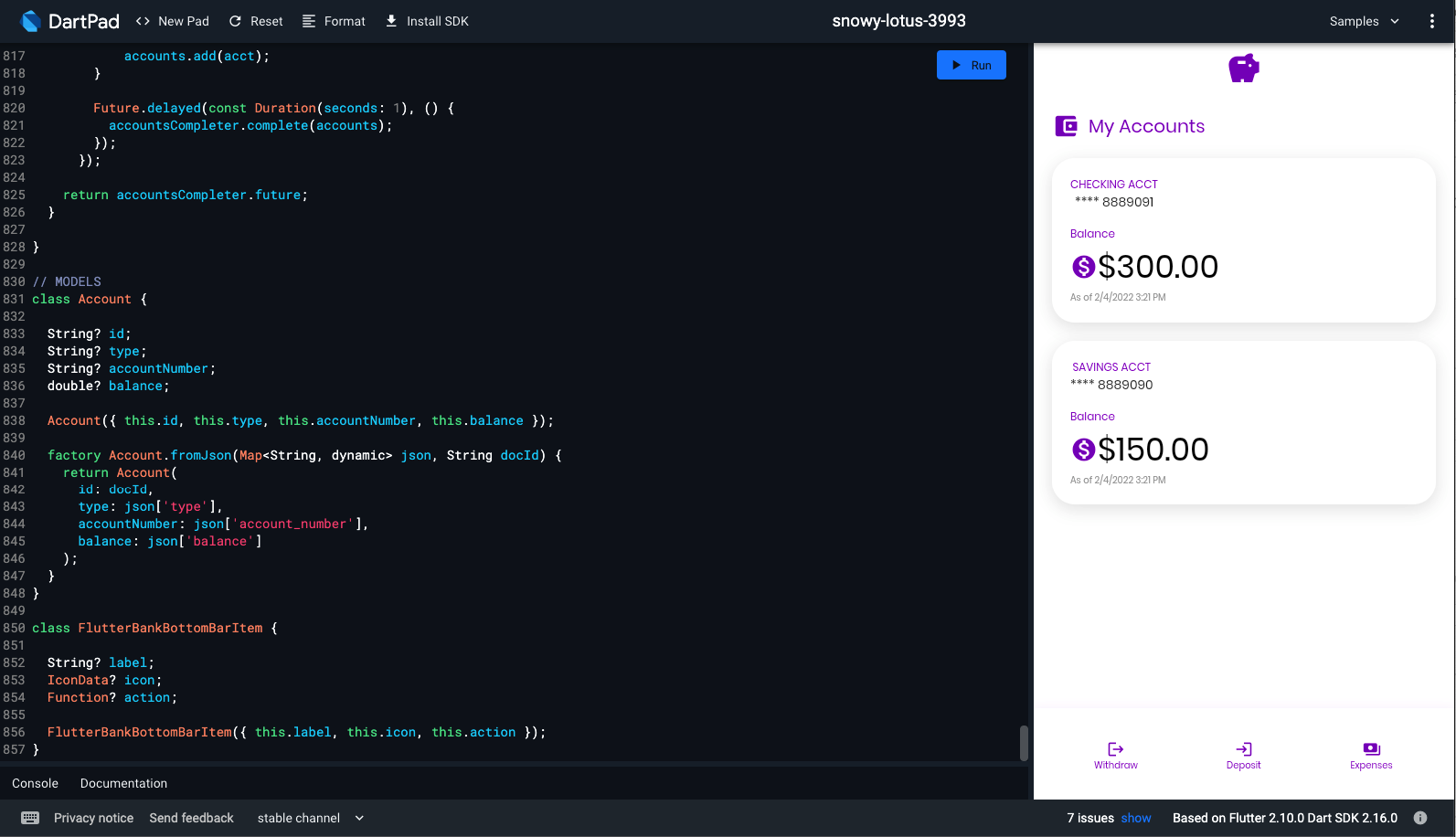Click the dollar icon next to $150.00
The image size is (1456, 837).
click(x=1083, y=449)
